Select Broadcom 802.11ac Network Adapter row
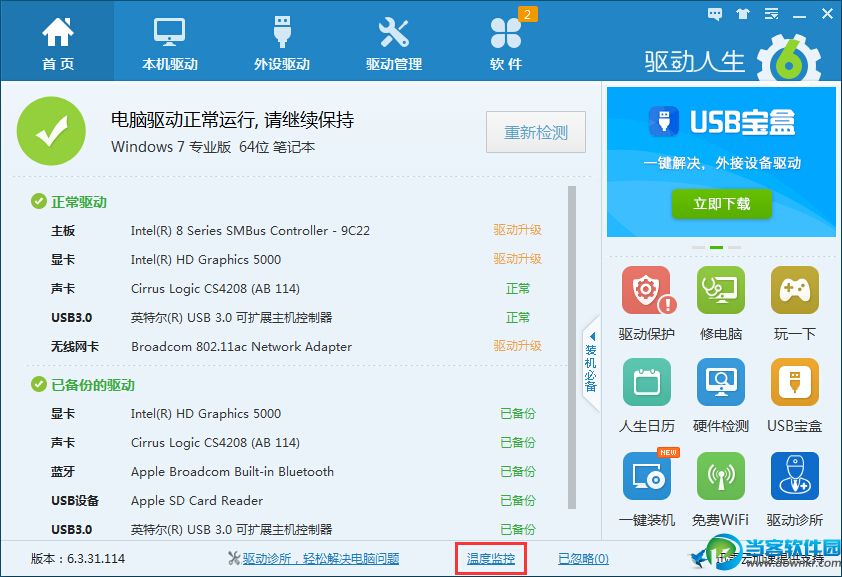This screenshot has width=842, height=577. coord(296,347)
